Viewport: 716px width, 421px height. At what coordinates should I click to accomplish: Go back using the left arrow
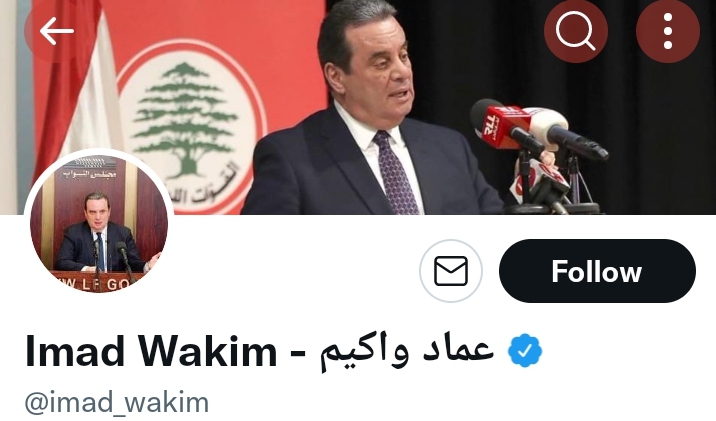(x=56, y=31)
